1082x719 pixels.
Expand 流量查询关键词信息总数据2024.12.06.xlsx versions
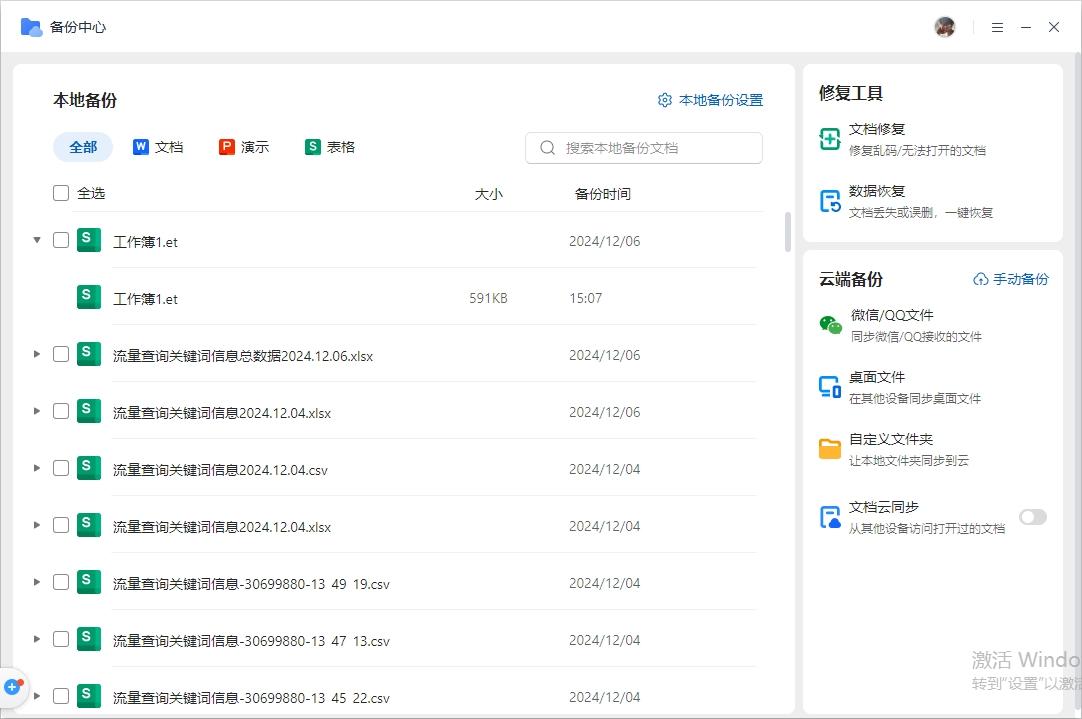37,354
